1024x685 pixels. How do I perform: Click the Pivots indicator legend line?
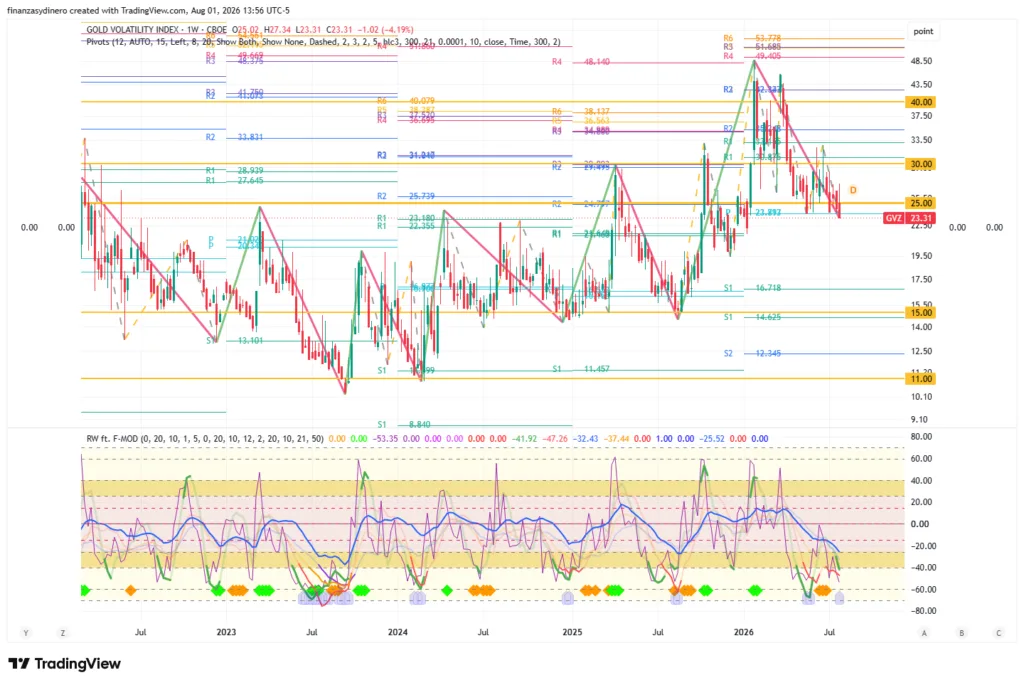pyautogui.click(x=323, y=42)
